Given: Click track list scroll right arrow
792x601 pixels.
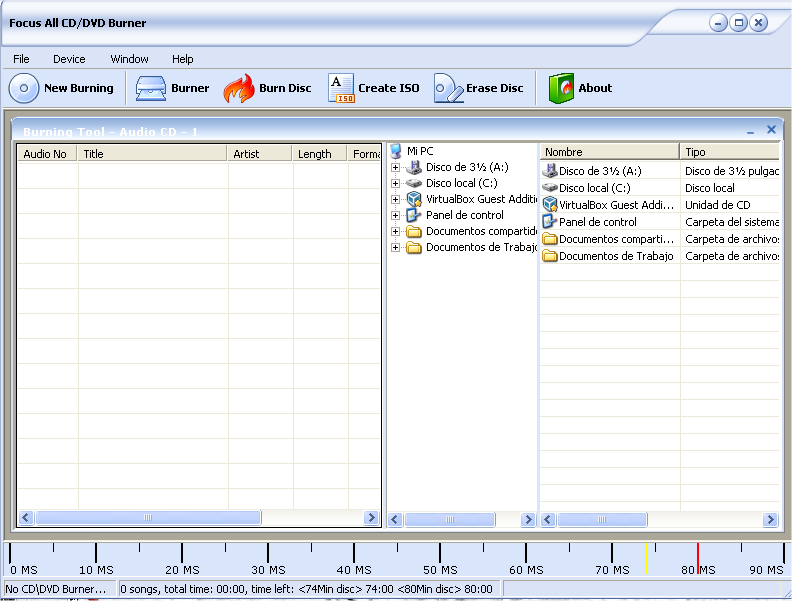Looking at the screenshot, I should pos(371,518).
